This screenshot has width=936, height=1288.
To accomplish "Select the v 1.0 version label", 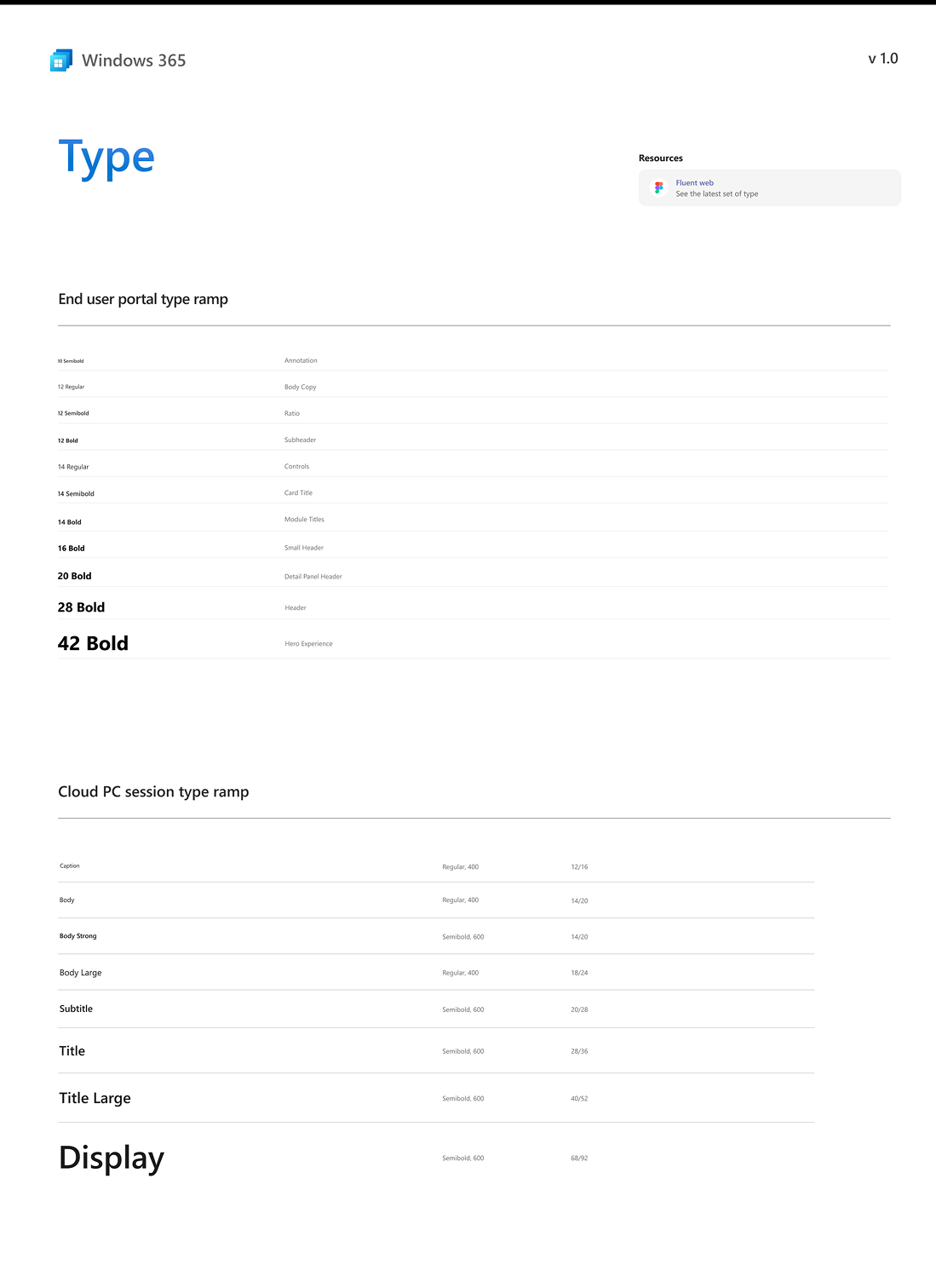I will (x=882, y=59).
